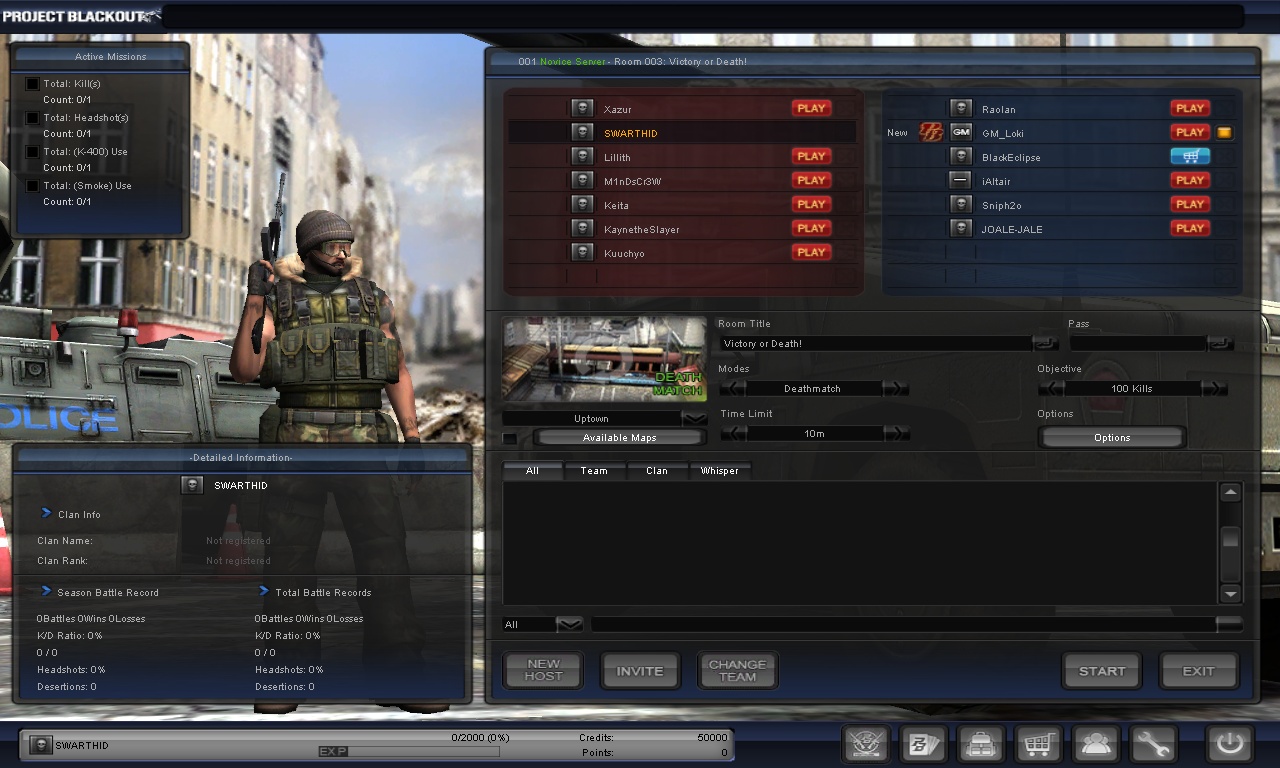
Task: Open the chat channel All dropdown
Action: [x=569, y=624]
